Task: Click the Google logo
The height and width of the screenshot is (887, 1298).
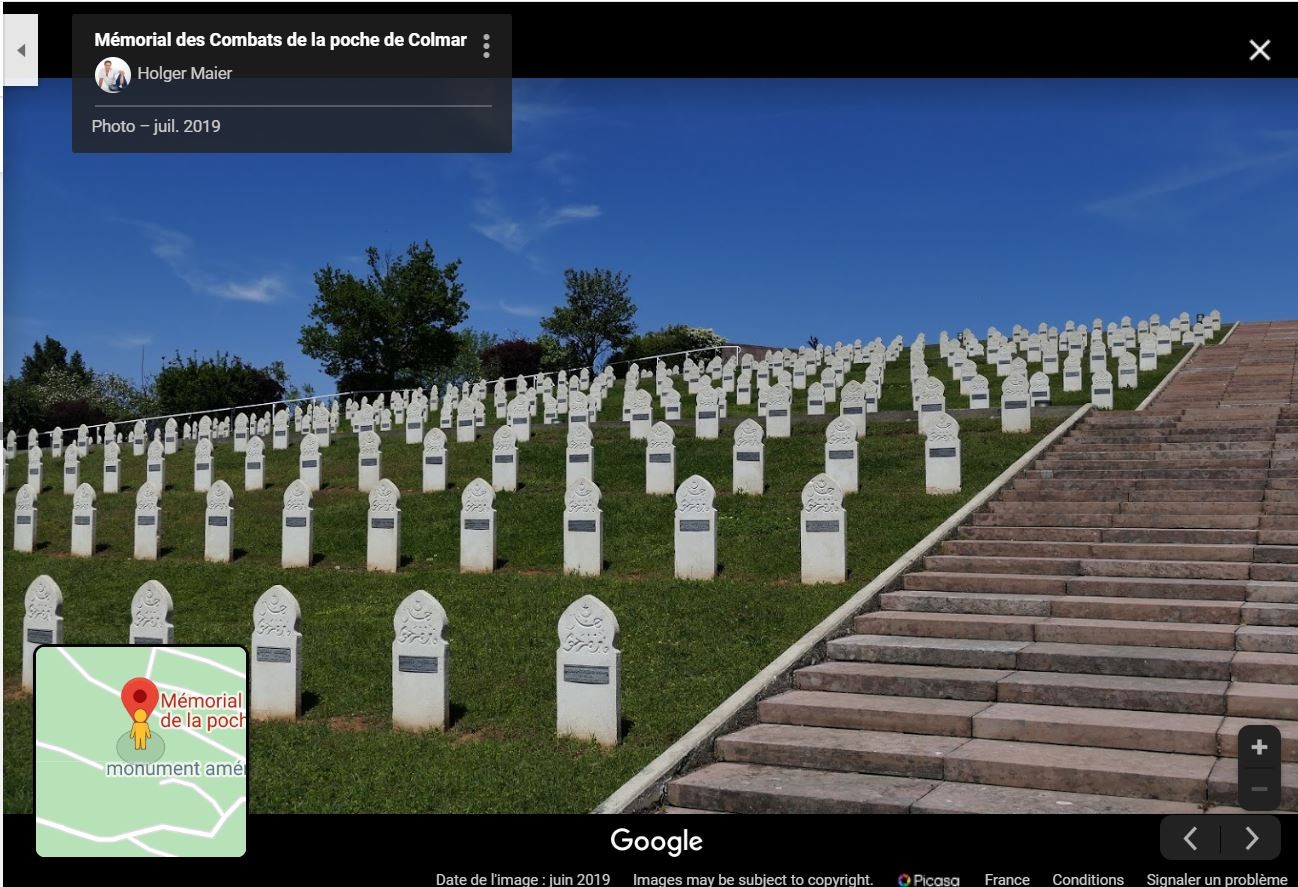Action: [657, 841]
